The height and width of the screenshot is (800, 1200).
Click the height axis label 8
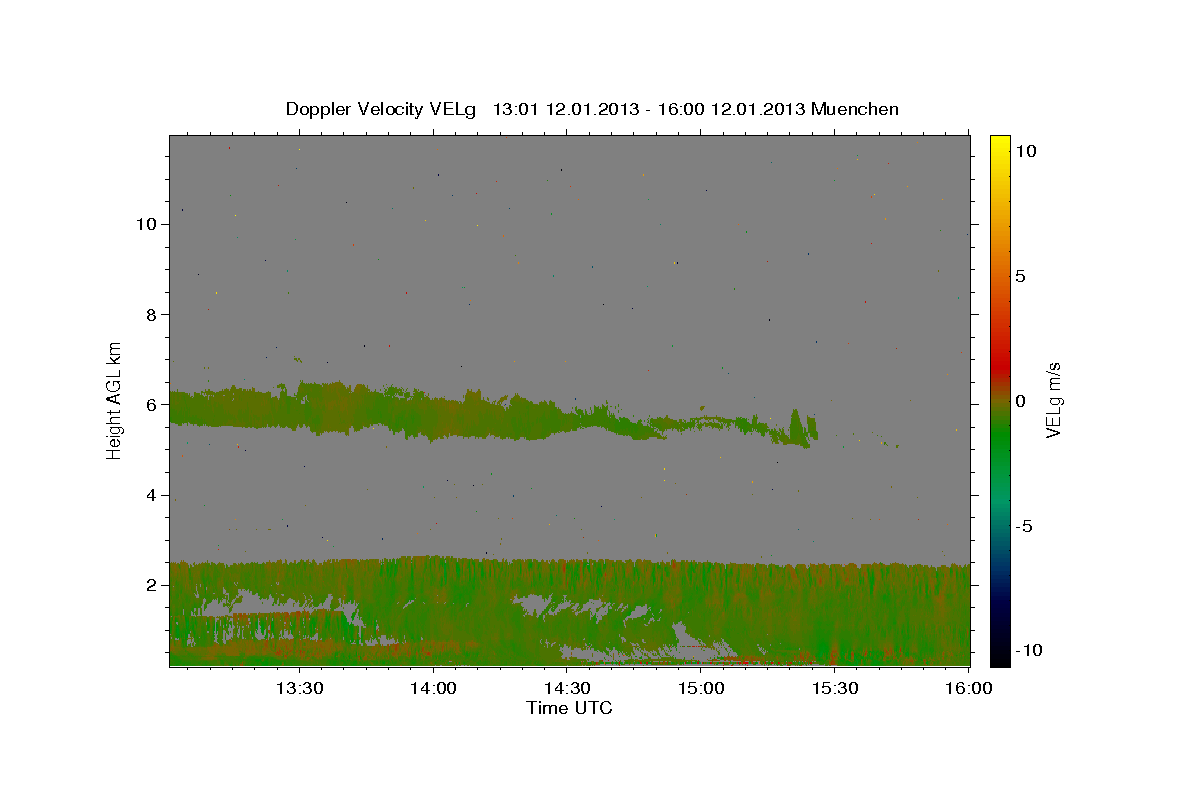pos(152,314)
